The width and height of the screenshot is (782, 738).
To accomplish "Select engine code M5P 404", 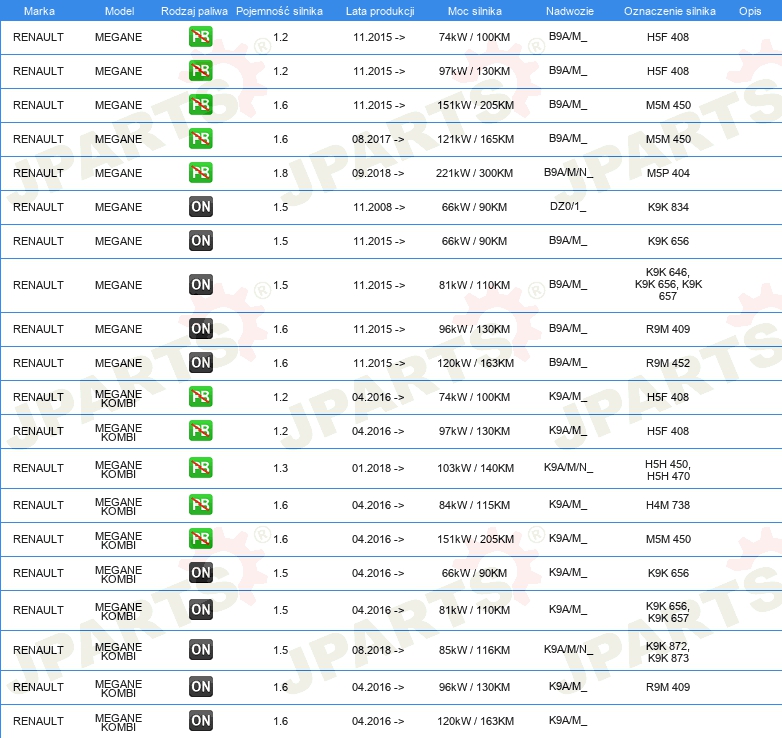I will (x=668, y=173).
